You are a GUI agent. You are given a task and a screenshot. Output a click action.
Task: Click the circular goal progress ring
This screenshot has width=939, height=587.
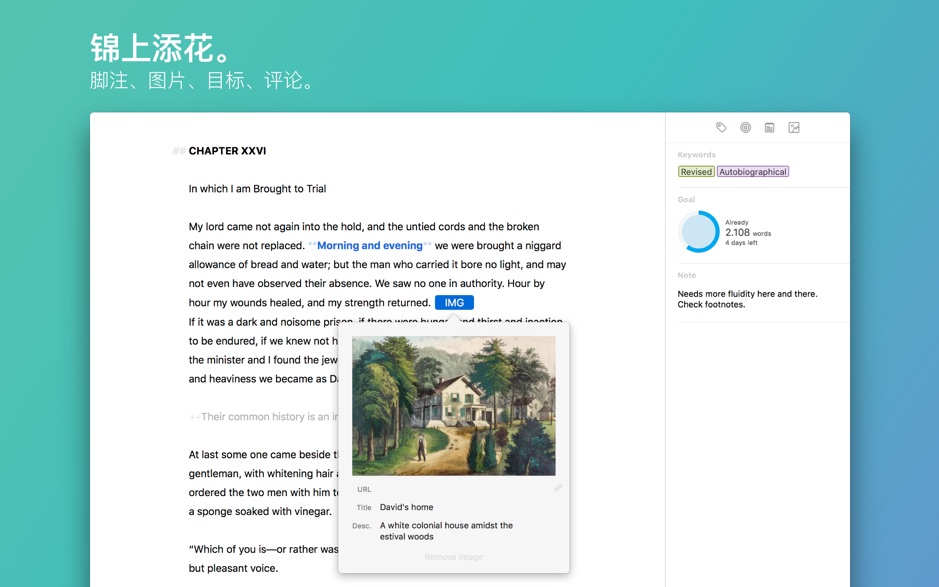pyautogui.click(x=699, y=232)
